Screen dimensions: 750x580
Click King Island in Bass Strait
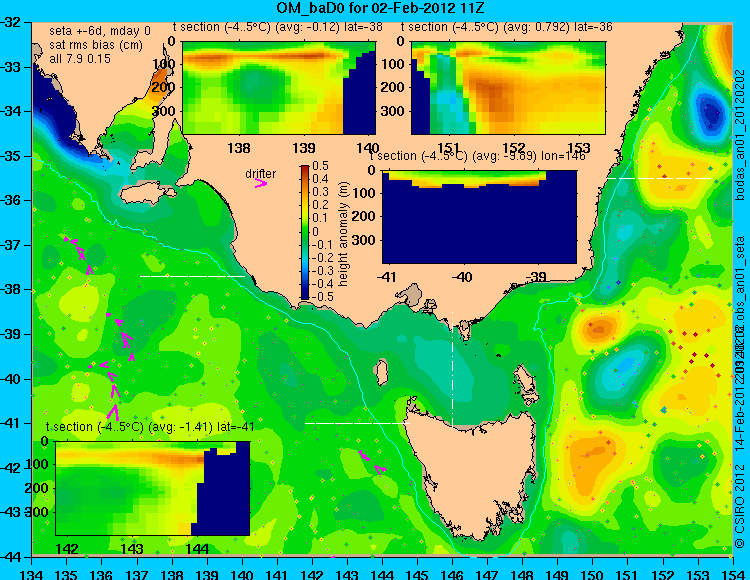click(381, 373)
